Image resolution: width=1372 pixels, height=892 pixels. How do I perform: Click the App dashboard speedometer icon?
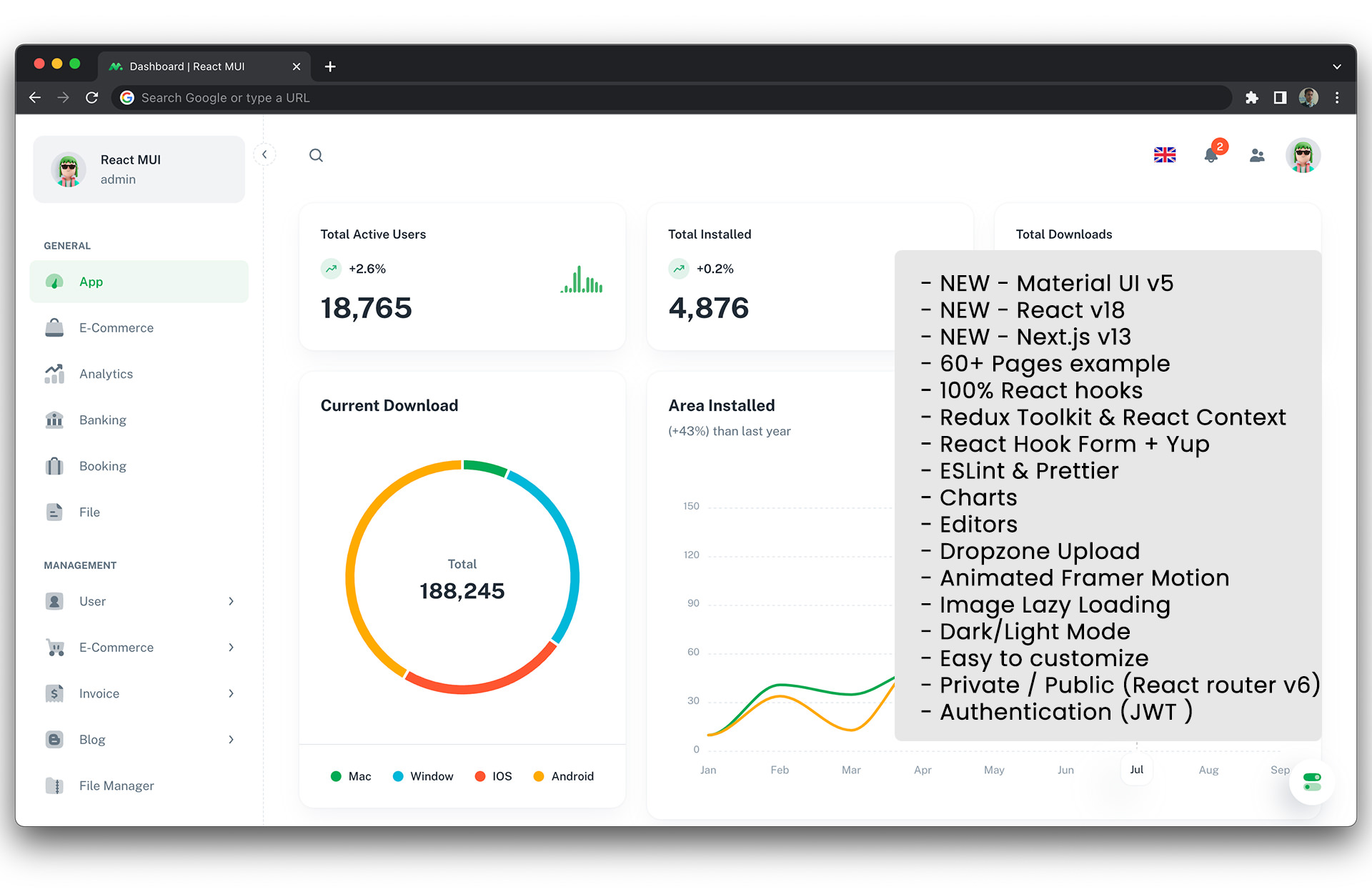(54, 282)
